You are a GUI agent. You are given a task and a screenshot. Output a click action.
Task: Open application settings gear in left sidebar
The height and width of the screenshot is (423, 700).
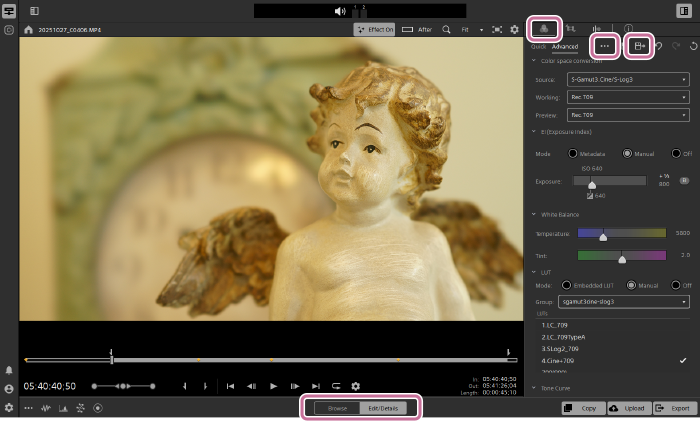click(x=9, y=407)
